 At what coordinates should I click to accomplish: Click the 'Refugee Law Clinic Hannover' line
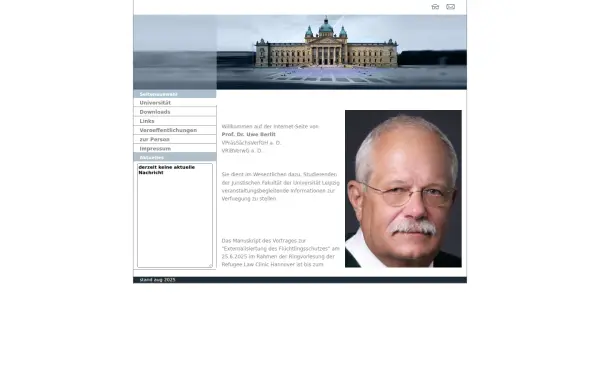click(x=272, y=265)
